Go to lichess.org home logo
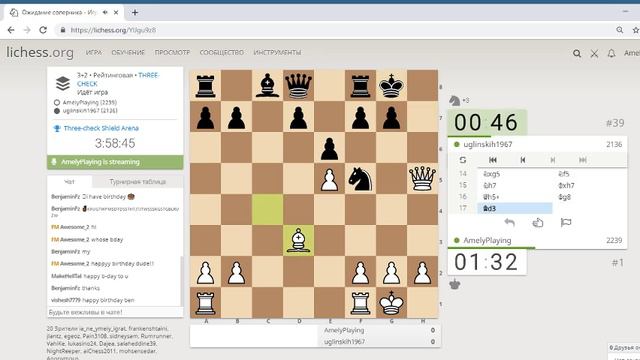The width and height of the screenshot is (640, 360). point(40,53)
